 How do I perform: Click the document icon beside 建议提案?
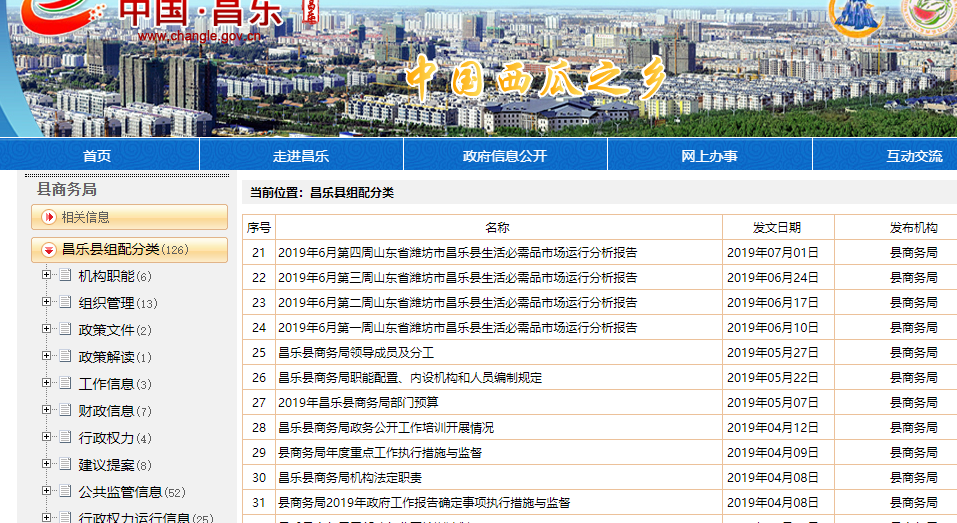65,465
